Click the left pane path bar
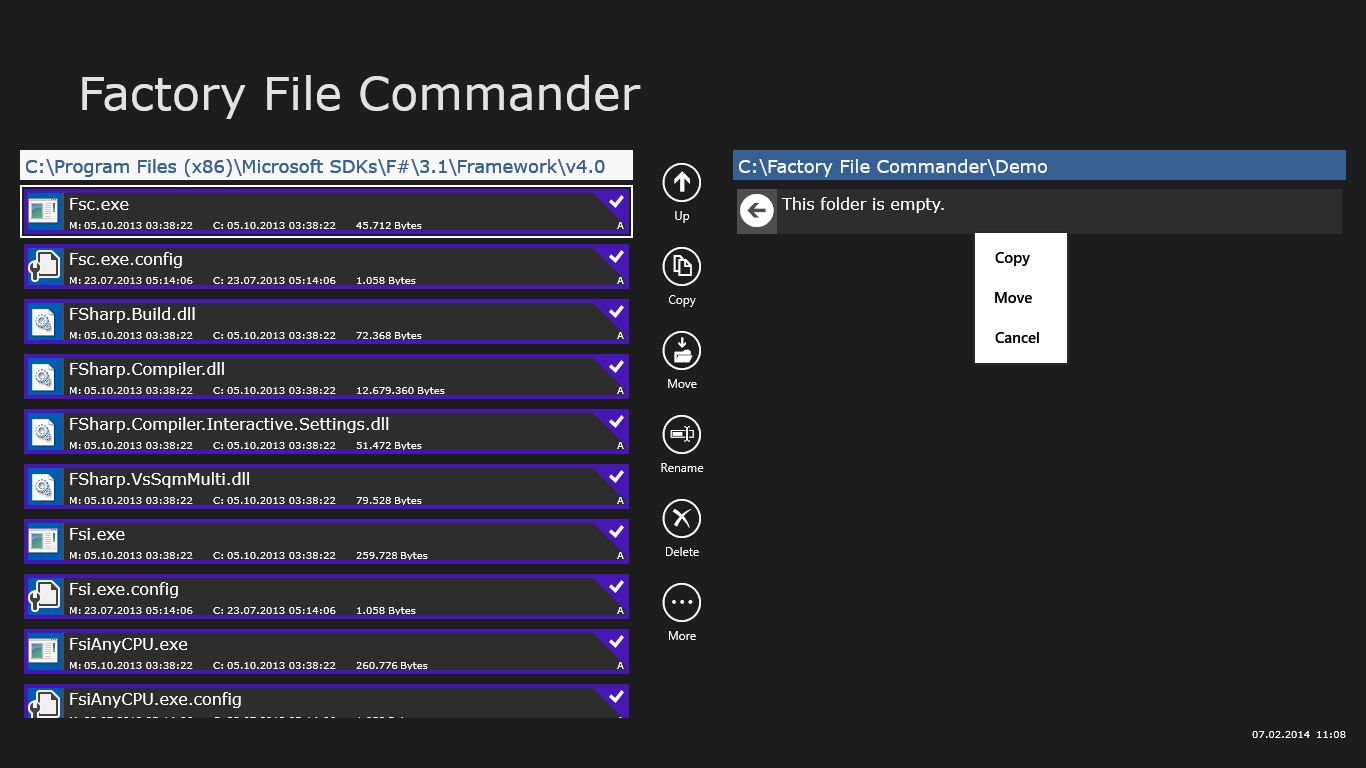Screen dimensions: 1366x768 click(x=326, y=166)
